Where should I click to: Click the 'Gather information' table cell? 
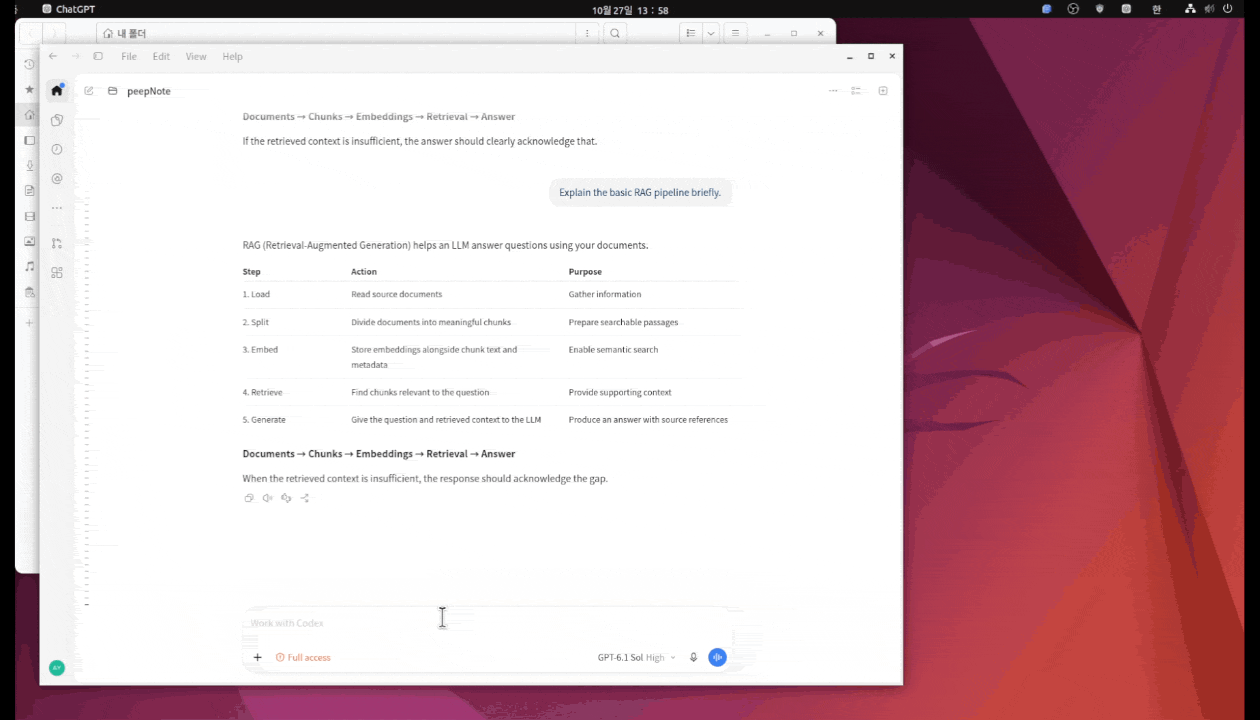[x=605, y=294]
